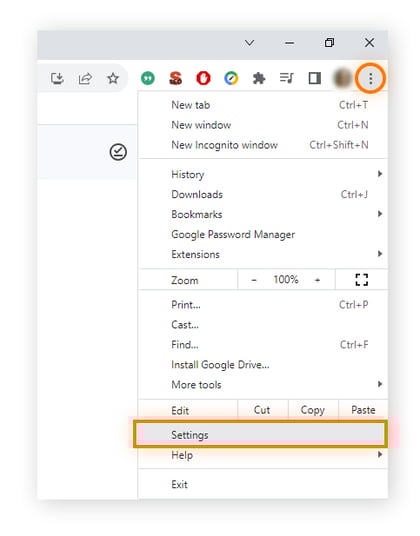Click the circled checkmark icon on page
Screen dimensions: 420x536
(x=118, y=152)
